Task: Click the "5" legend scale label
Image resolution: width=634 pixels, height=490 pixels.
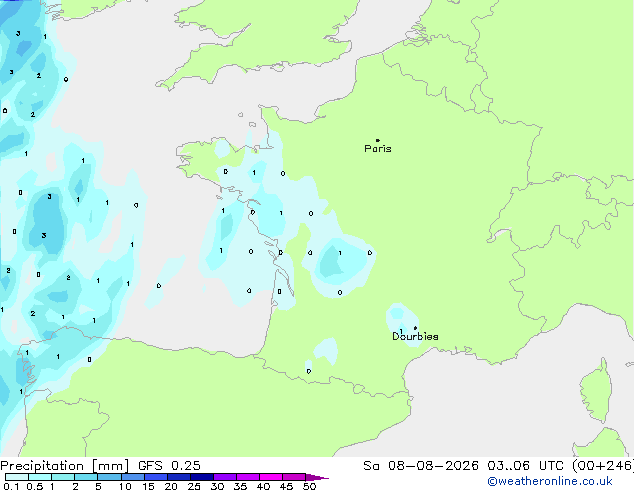Action: click(98, 486)
